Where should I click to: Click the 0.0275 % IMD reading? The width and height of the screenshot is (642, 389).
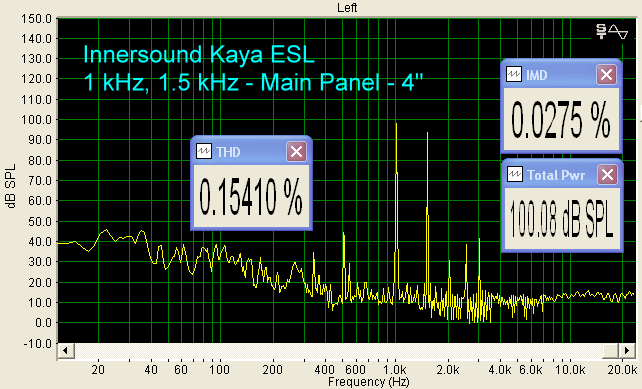coord(561,120)
